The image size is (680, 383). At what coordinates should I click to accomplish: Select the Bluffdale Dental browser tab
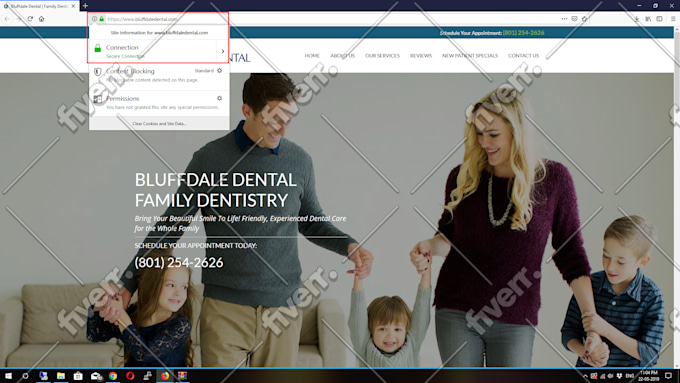point(39,6)
